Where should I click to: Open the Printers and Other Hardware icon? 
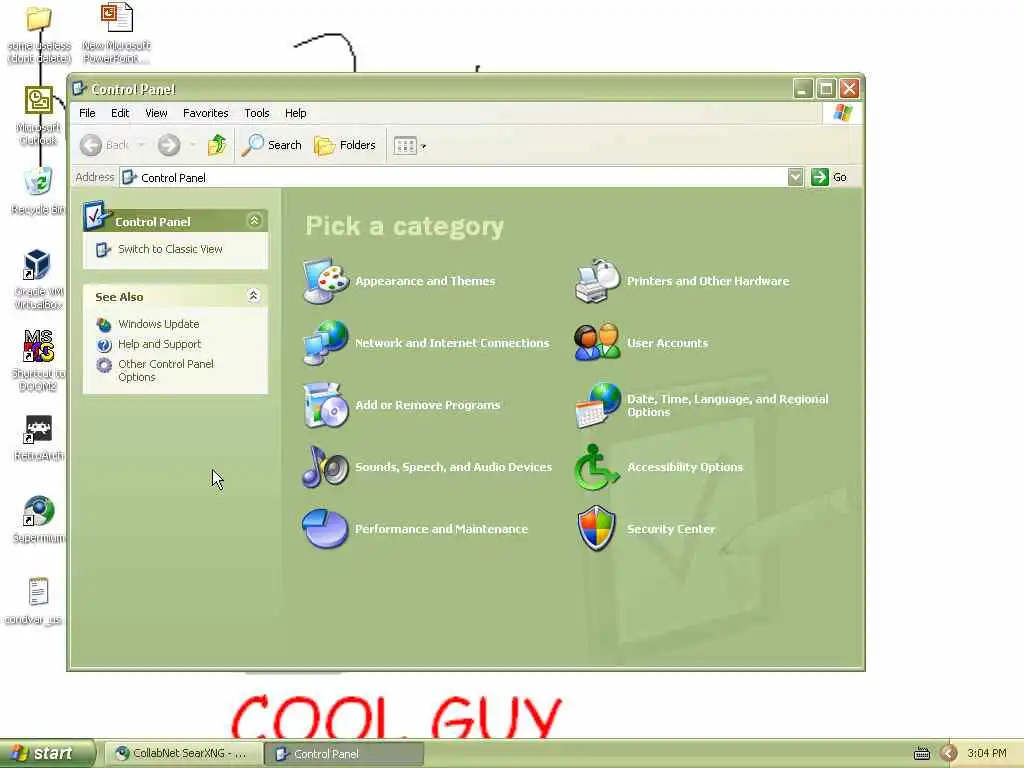coord(597,281)
